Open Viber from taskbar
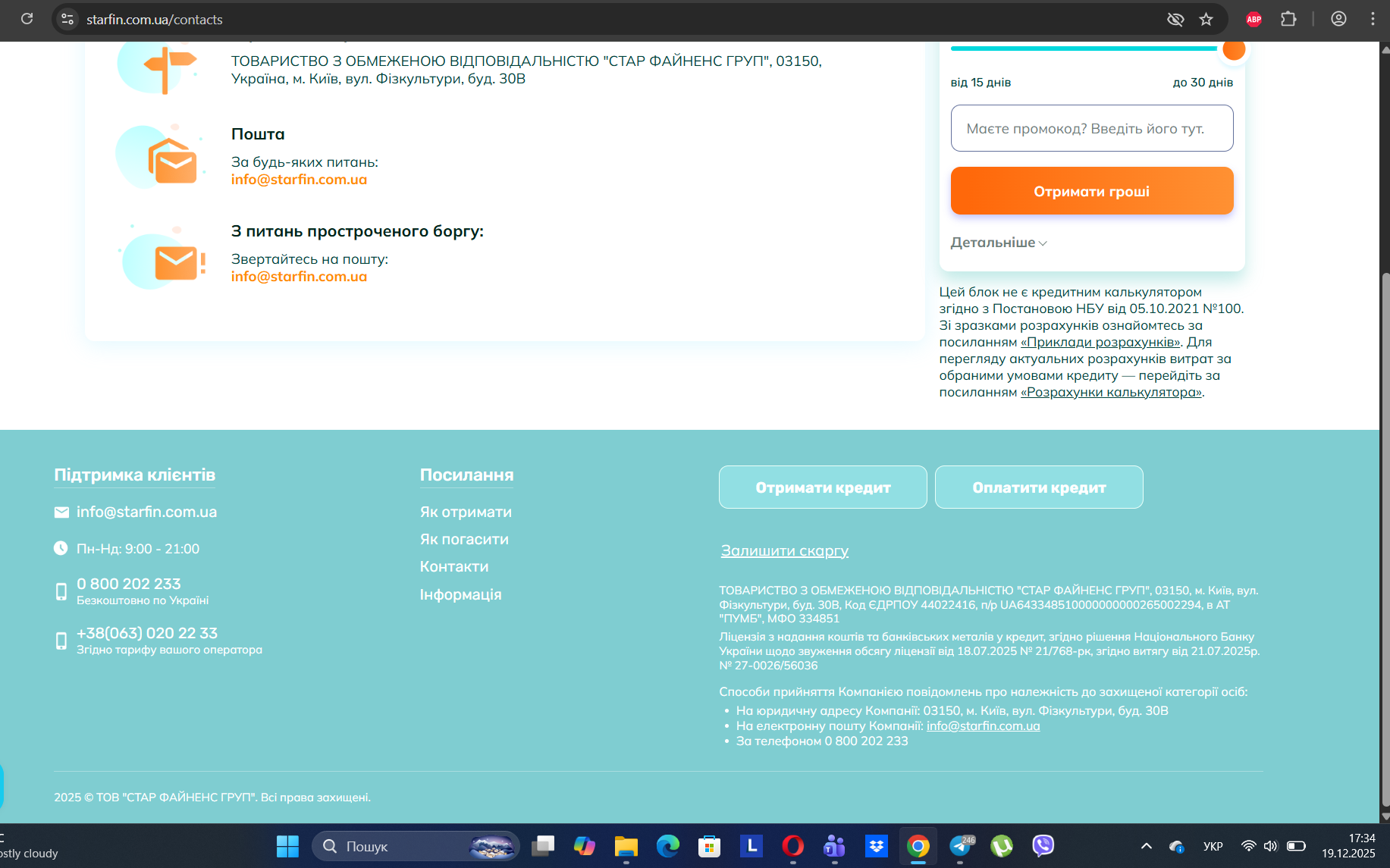Image resolution: width=1390 pixels, height=868 pixels. click(1043, 846)
